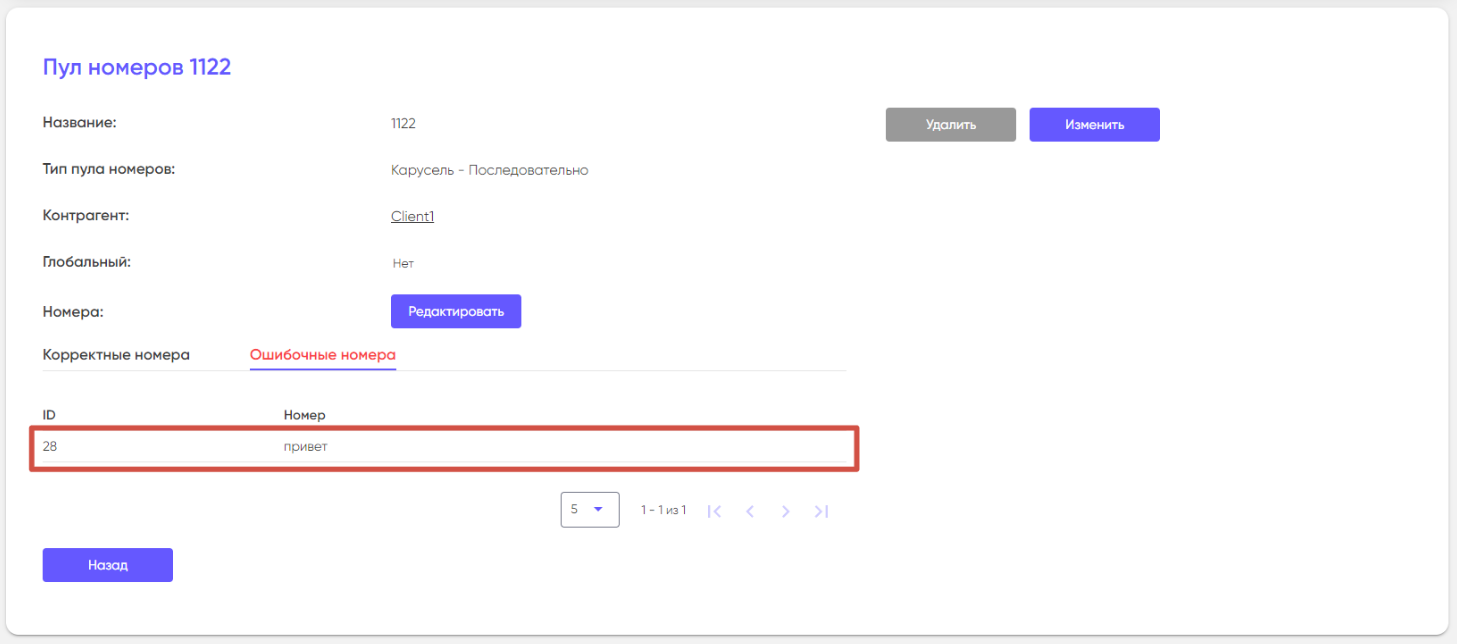This screenshot has height=644, width=1457.
Task: Select the Ошибочные номера tab
Action: [x=322, y=355]
